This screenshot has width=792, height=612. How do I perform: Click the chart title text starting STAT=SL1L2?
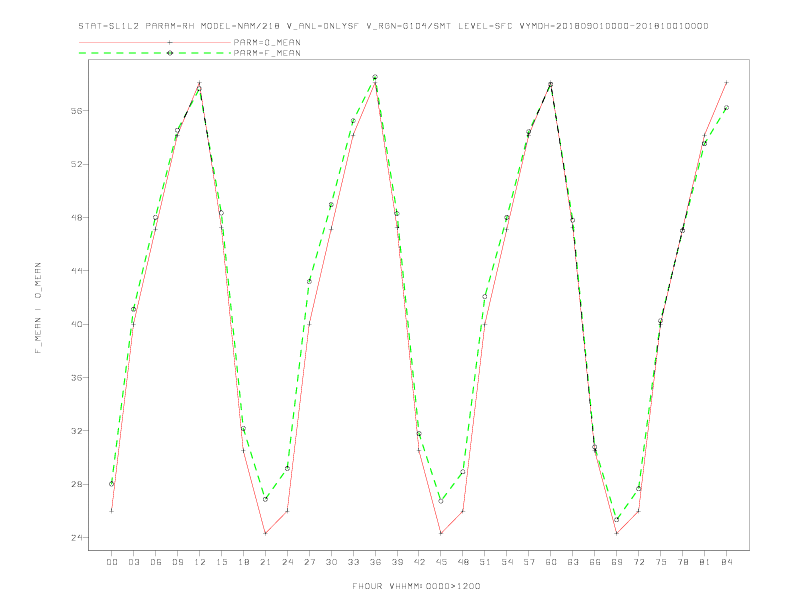click(393, 26)
